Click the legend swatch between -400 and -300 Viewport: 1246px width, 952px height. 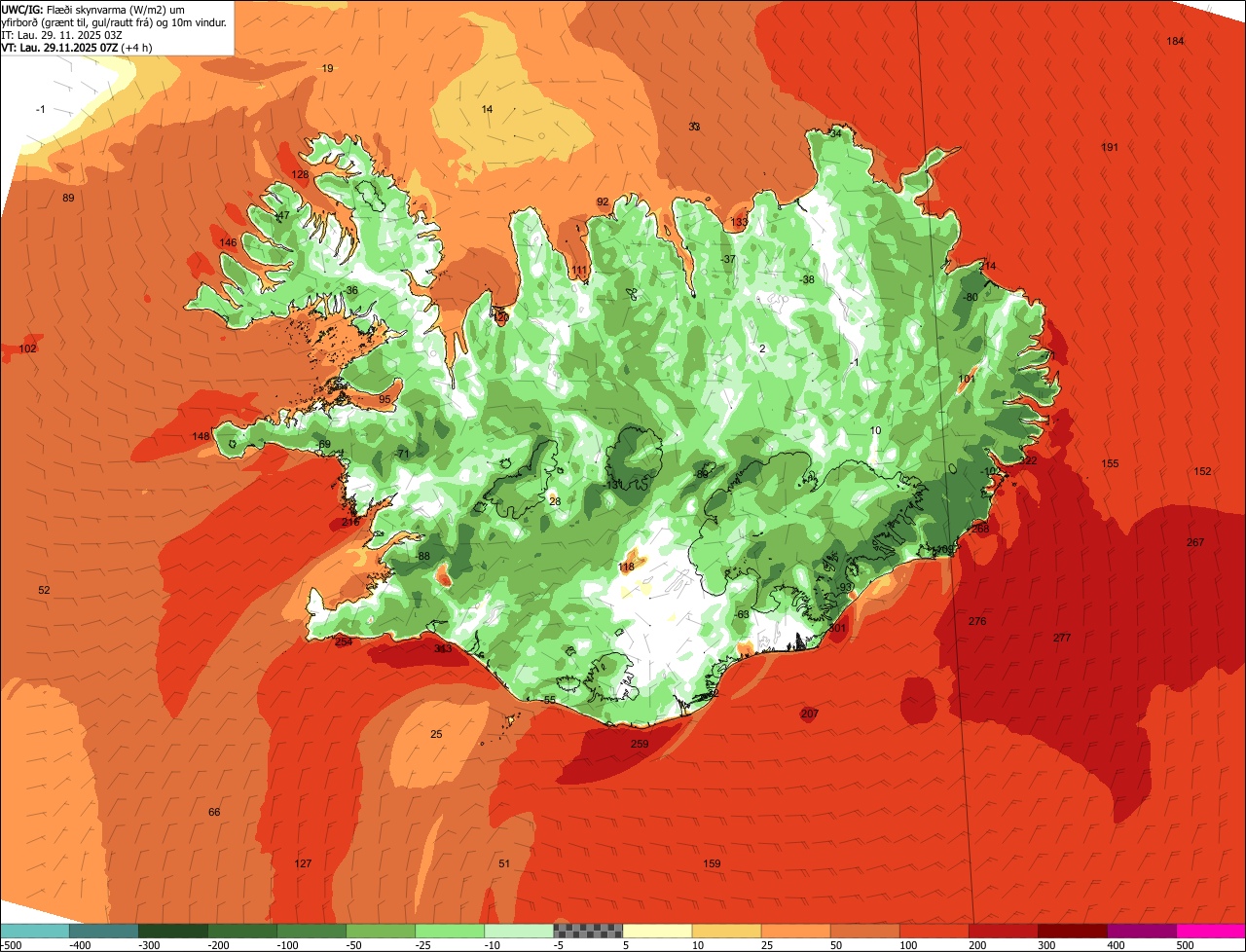[x=103, y=931]
